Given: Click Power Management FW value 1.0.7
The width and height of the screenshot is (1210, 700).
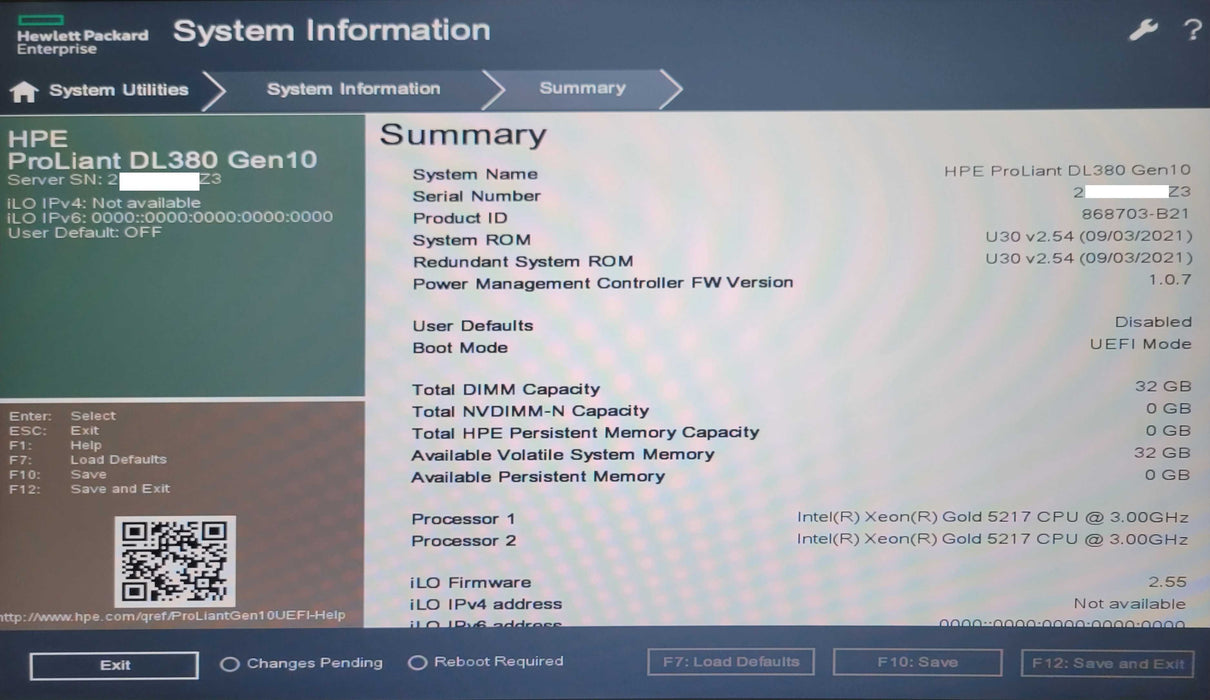Looking at the screenshot, I should [x=1170, y=279].
